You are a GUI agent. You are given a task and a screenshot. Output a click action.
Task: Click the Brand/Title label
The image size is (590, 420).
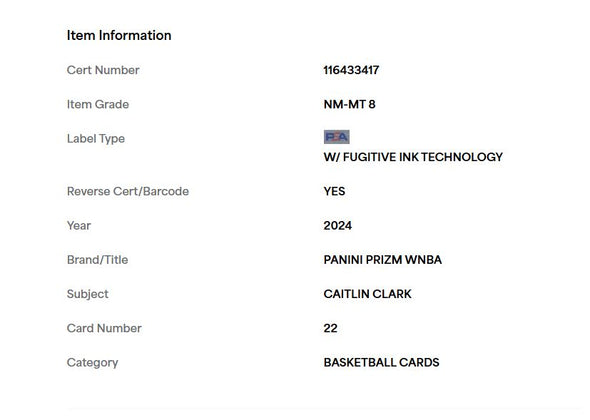pyautogui.click(x=97, y=260)
